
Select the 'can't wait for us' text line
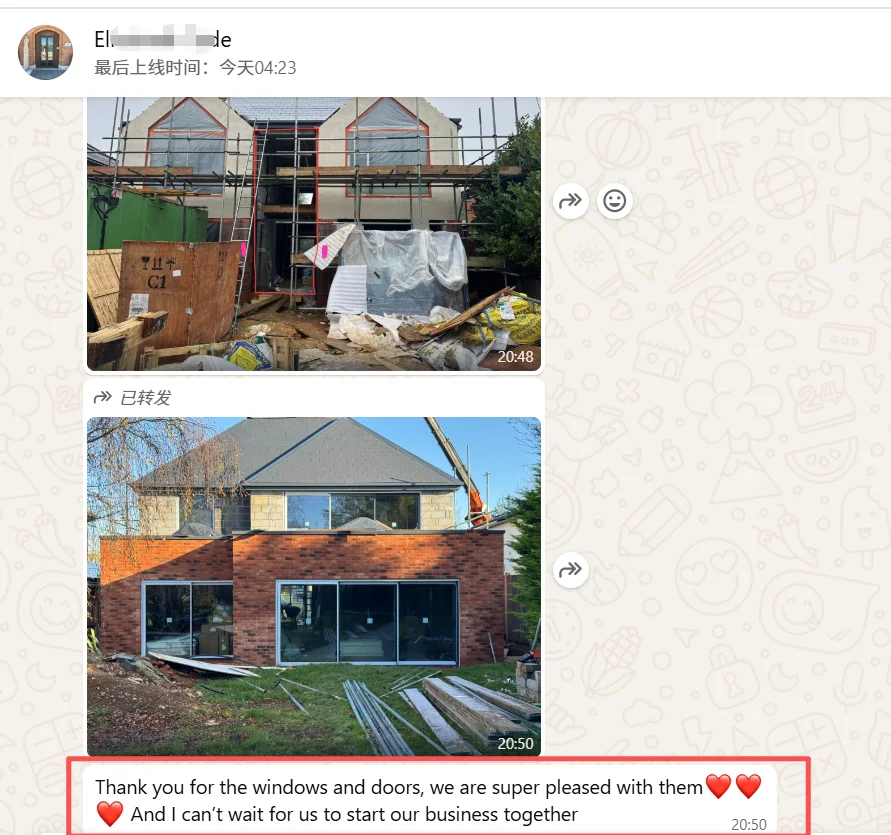[x=354, y=815]
